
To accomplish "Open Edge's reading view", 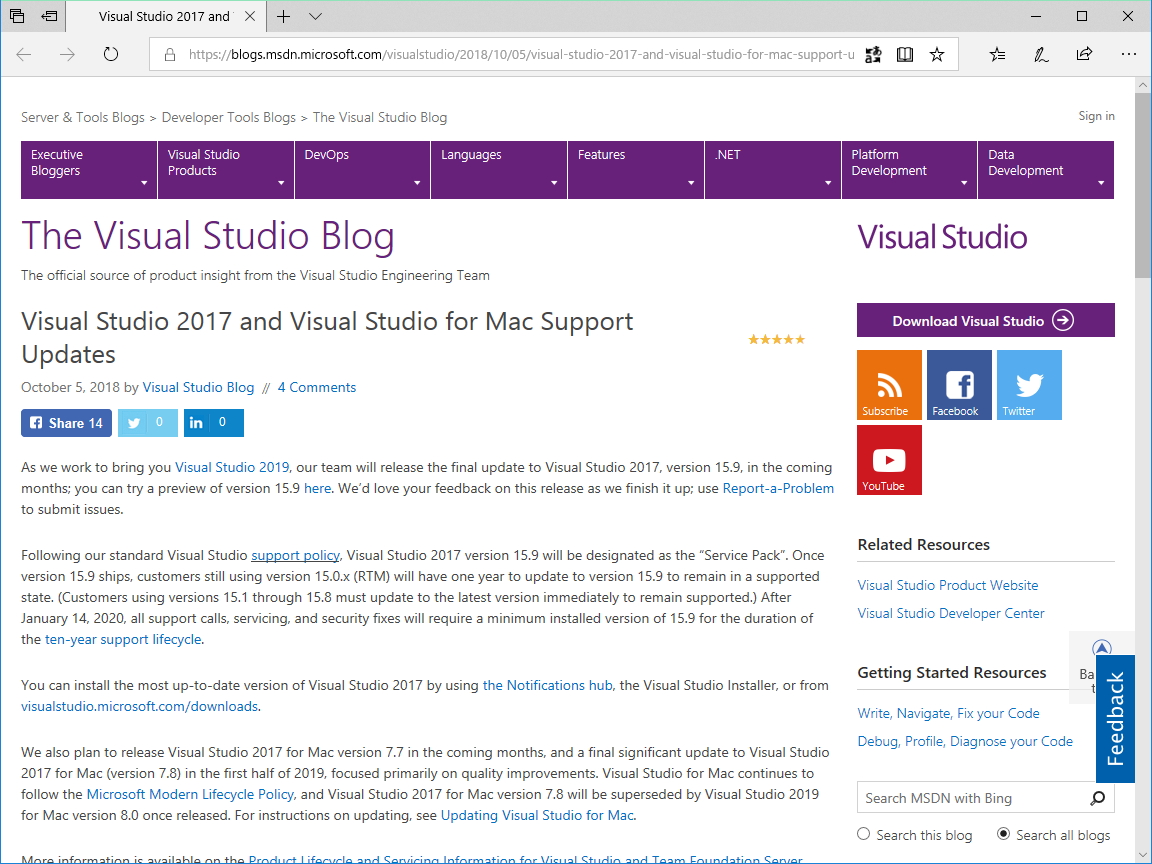I will (x=904, y=54).
